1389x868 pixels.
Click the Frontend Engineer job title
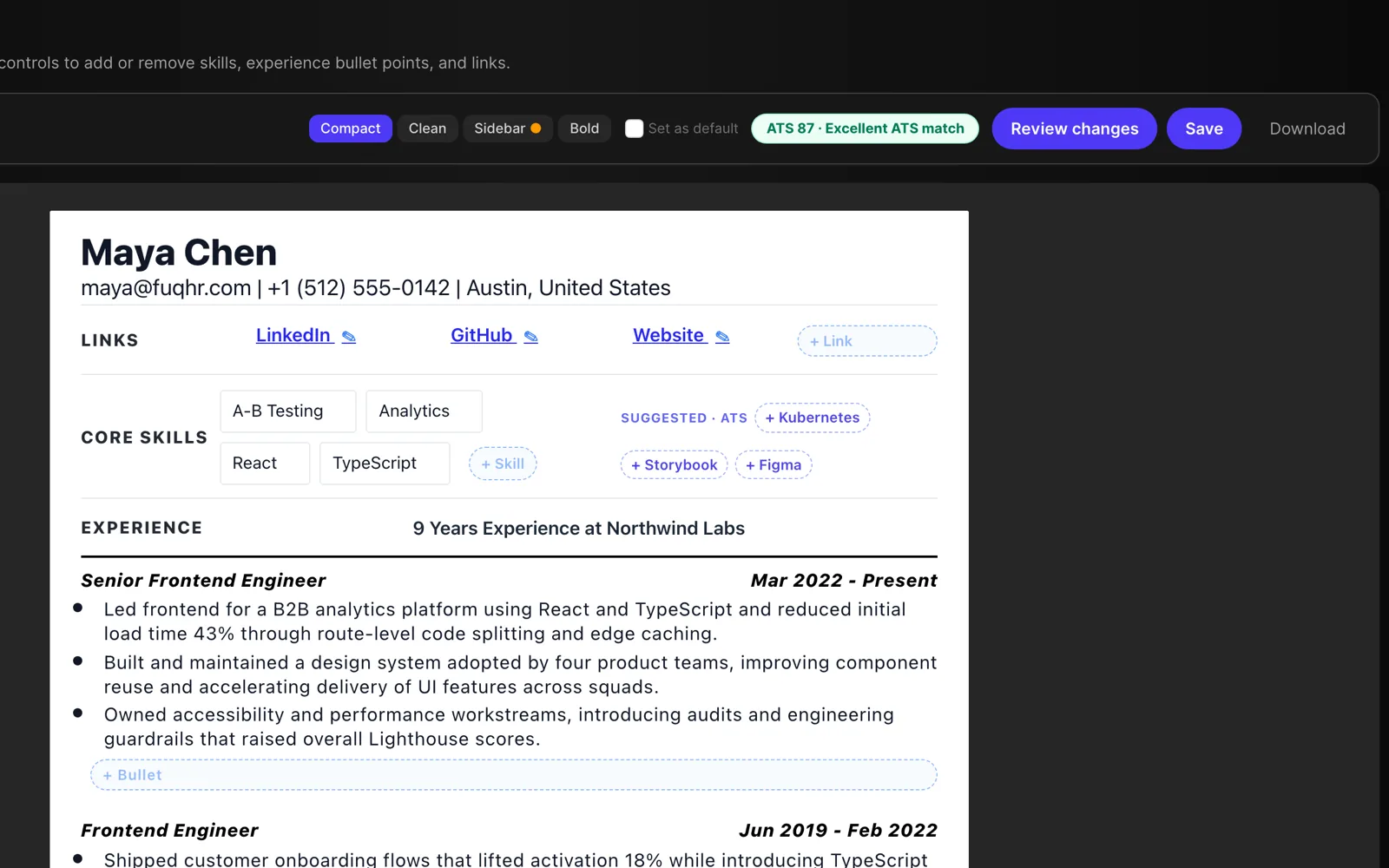[x=169, y=831]
